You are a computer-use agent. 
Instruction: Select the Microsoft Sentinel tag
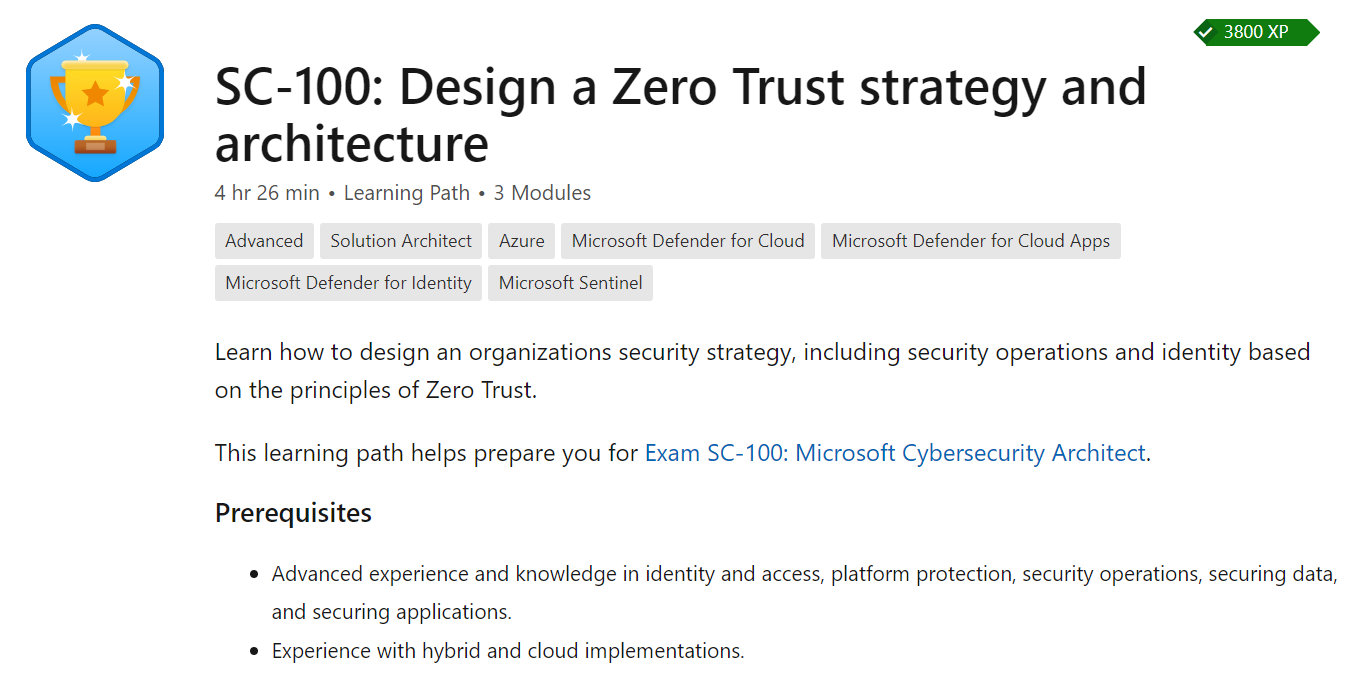pos(570,283)
